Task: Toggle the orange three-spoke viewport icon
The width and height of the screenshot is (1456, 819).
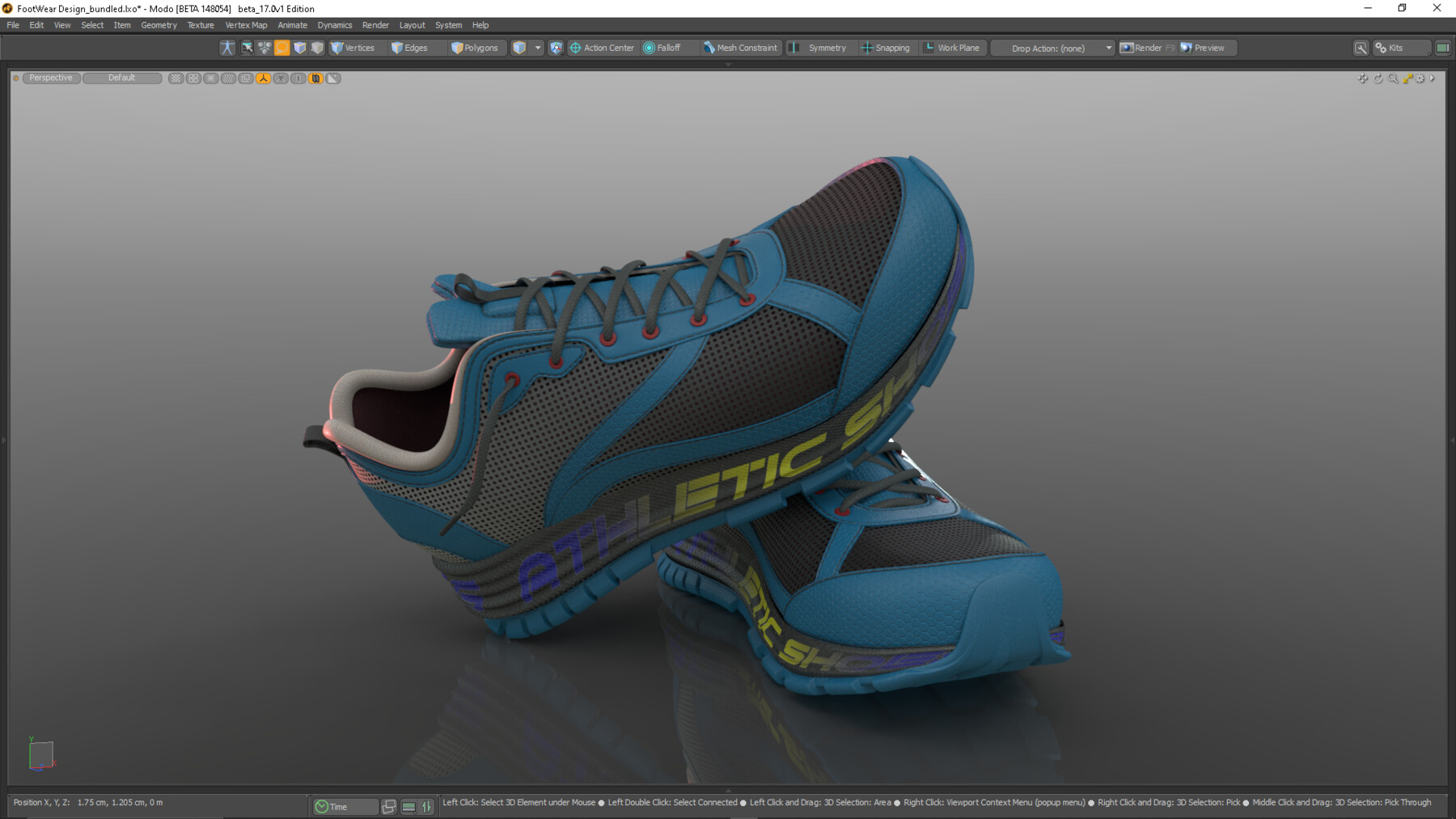Action: pyautogui.click(x=264, y=78)
